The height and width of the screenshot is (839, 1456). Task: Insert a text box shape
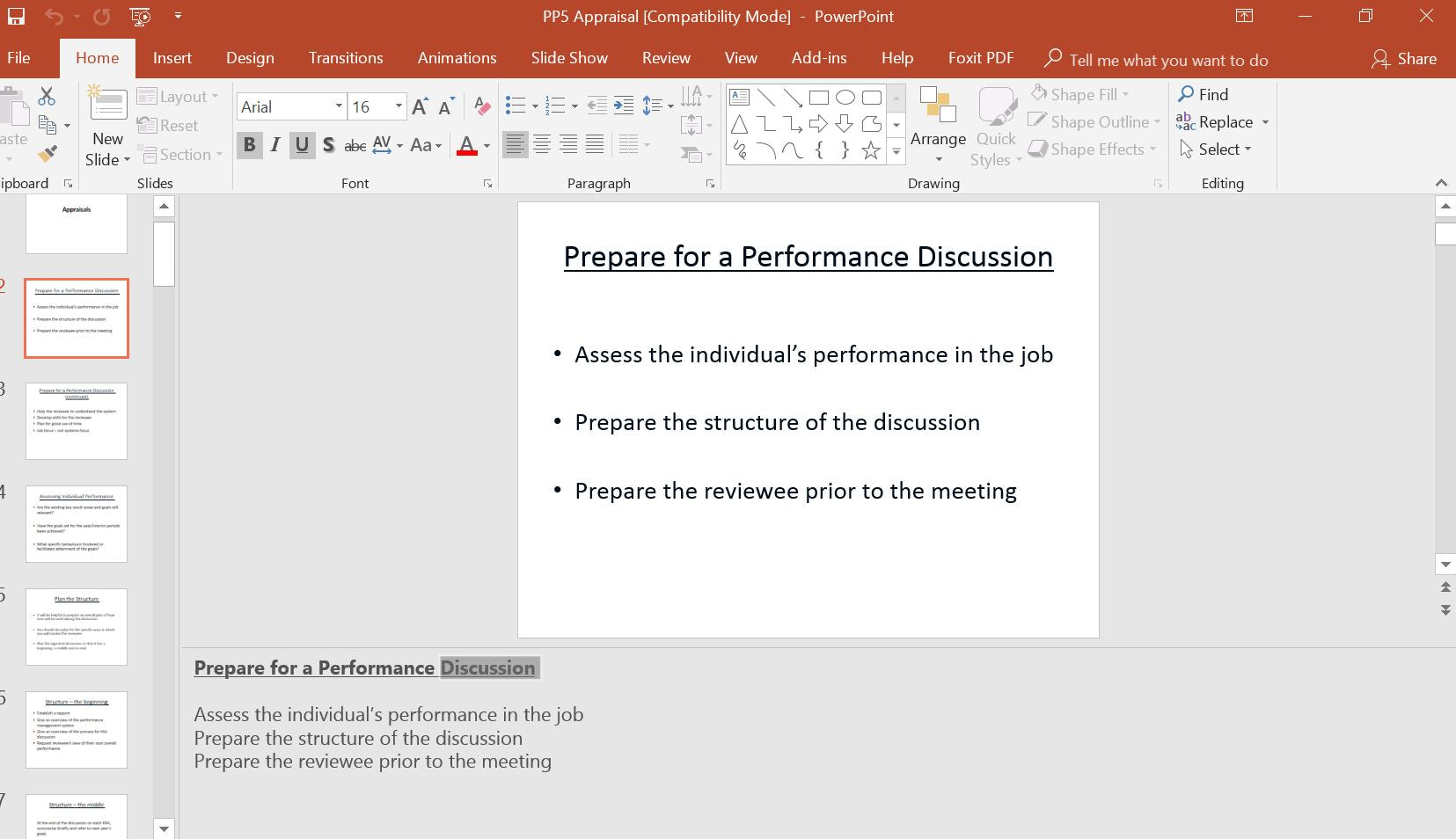(x=740, y=97)
